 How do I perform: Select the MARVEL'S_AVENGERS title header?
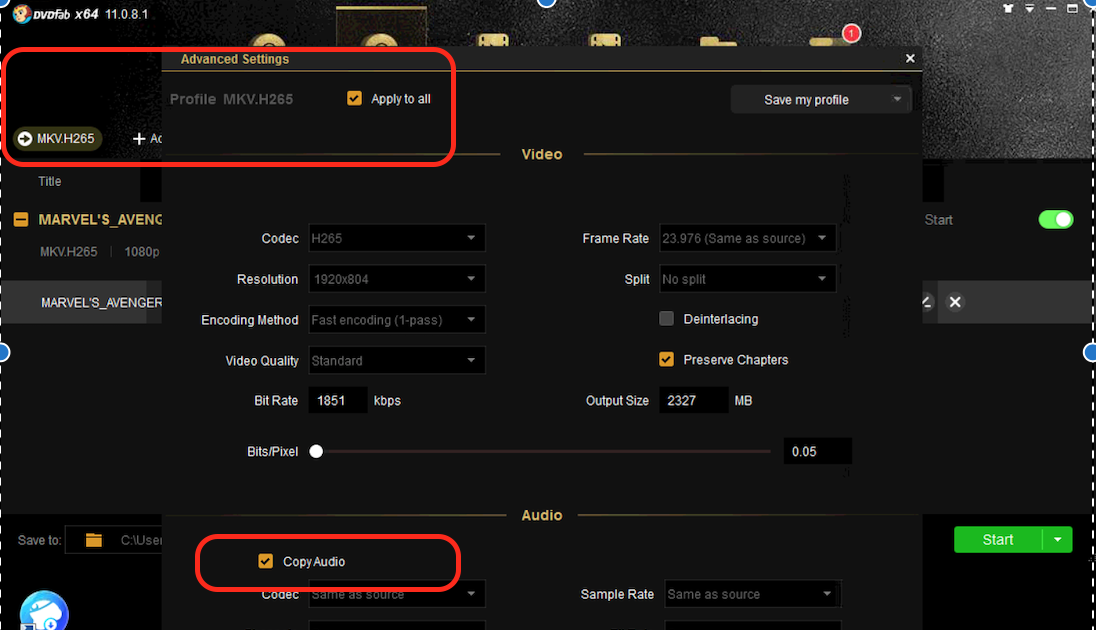100,220
